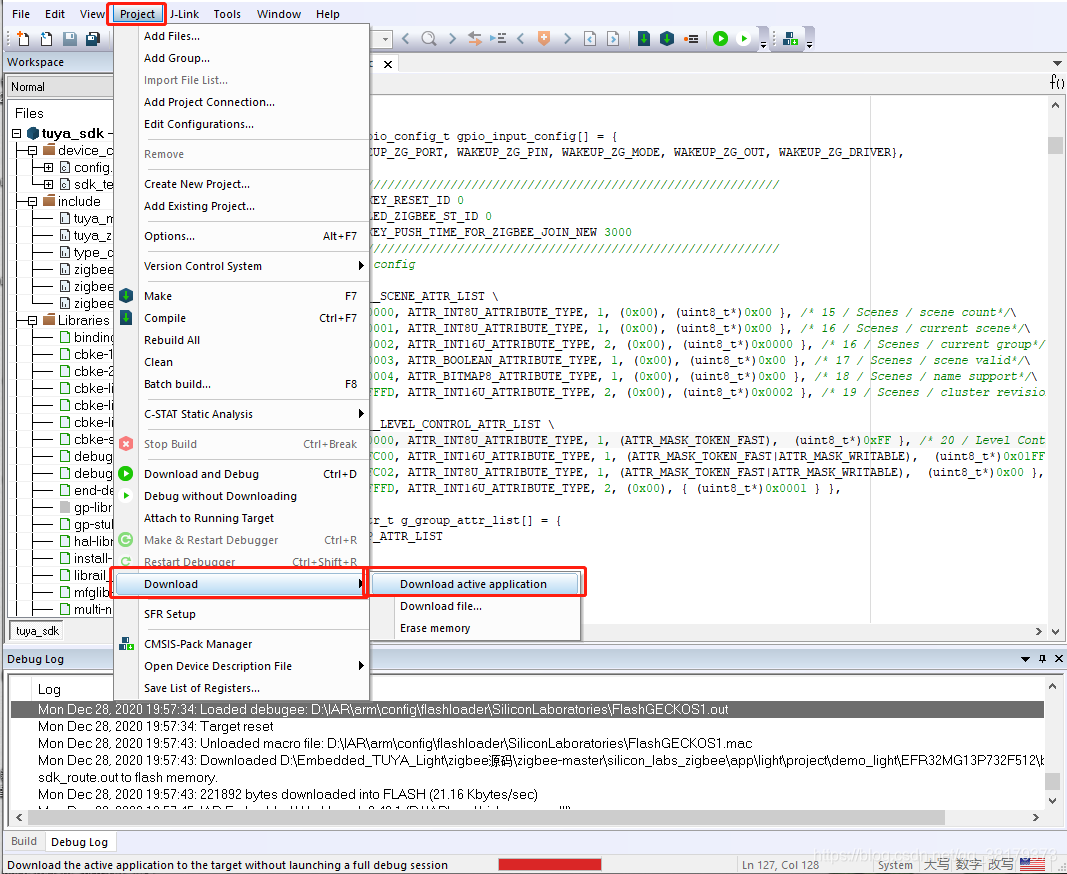Click the Debug Log vertical scrollbar down arrow

[x=1053, y=801]
